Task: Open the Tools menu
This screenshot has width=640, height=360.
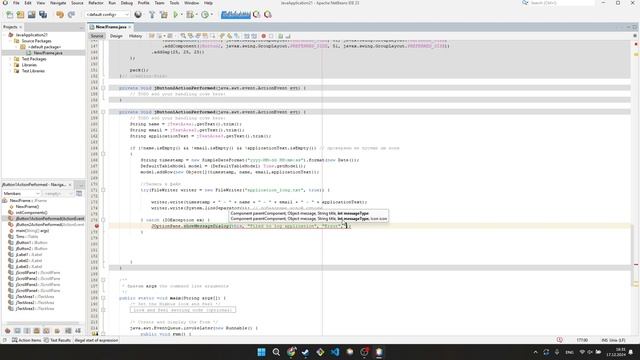Action: coord(174,3)
